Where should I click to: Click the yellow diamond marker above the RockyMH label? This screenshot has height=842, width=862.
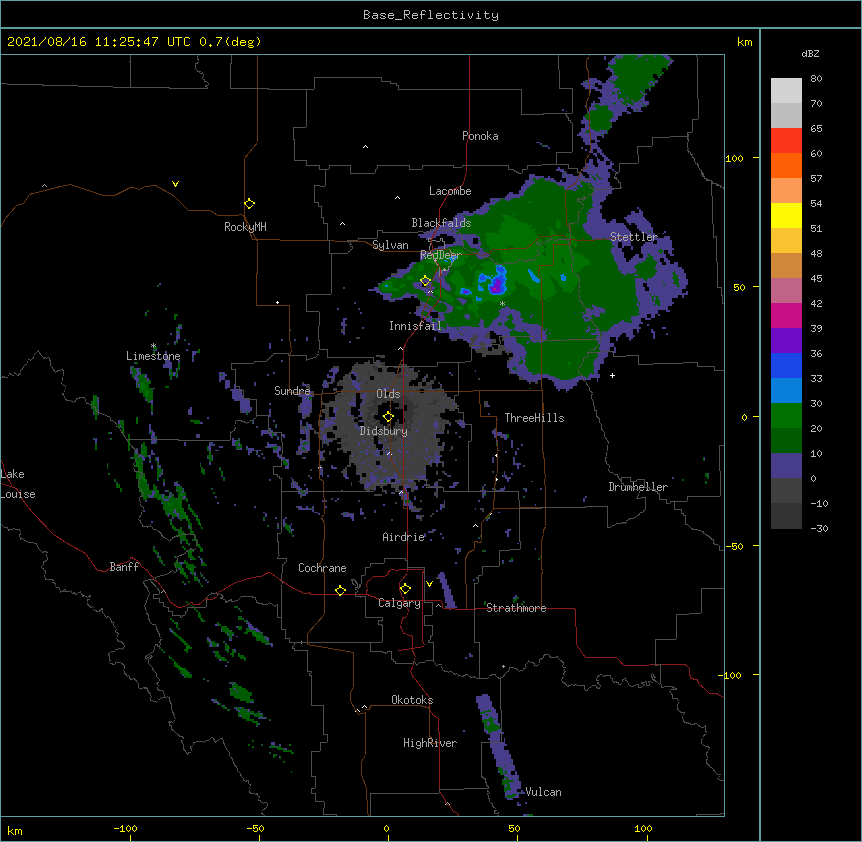[x=250, y=204]
